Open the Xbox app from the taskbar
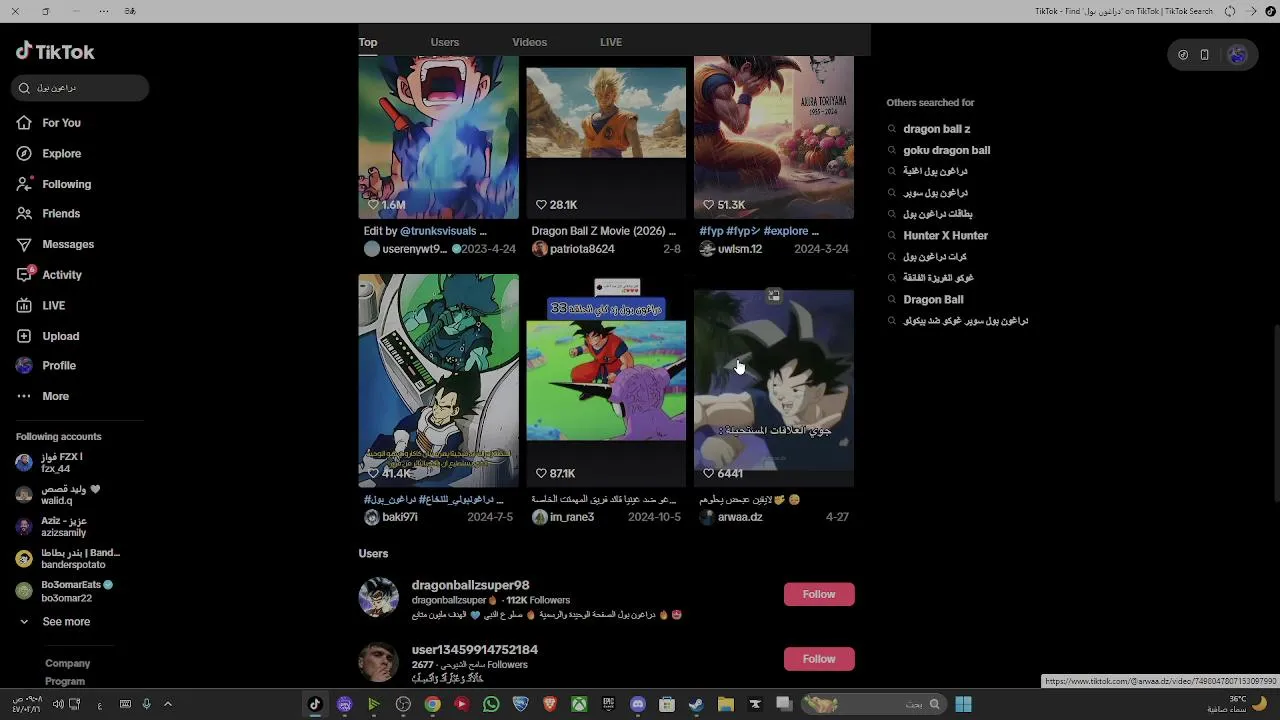This screenshot has height=720, width=1280. (579, 704)
